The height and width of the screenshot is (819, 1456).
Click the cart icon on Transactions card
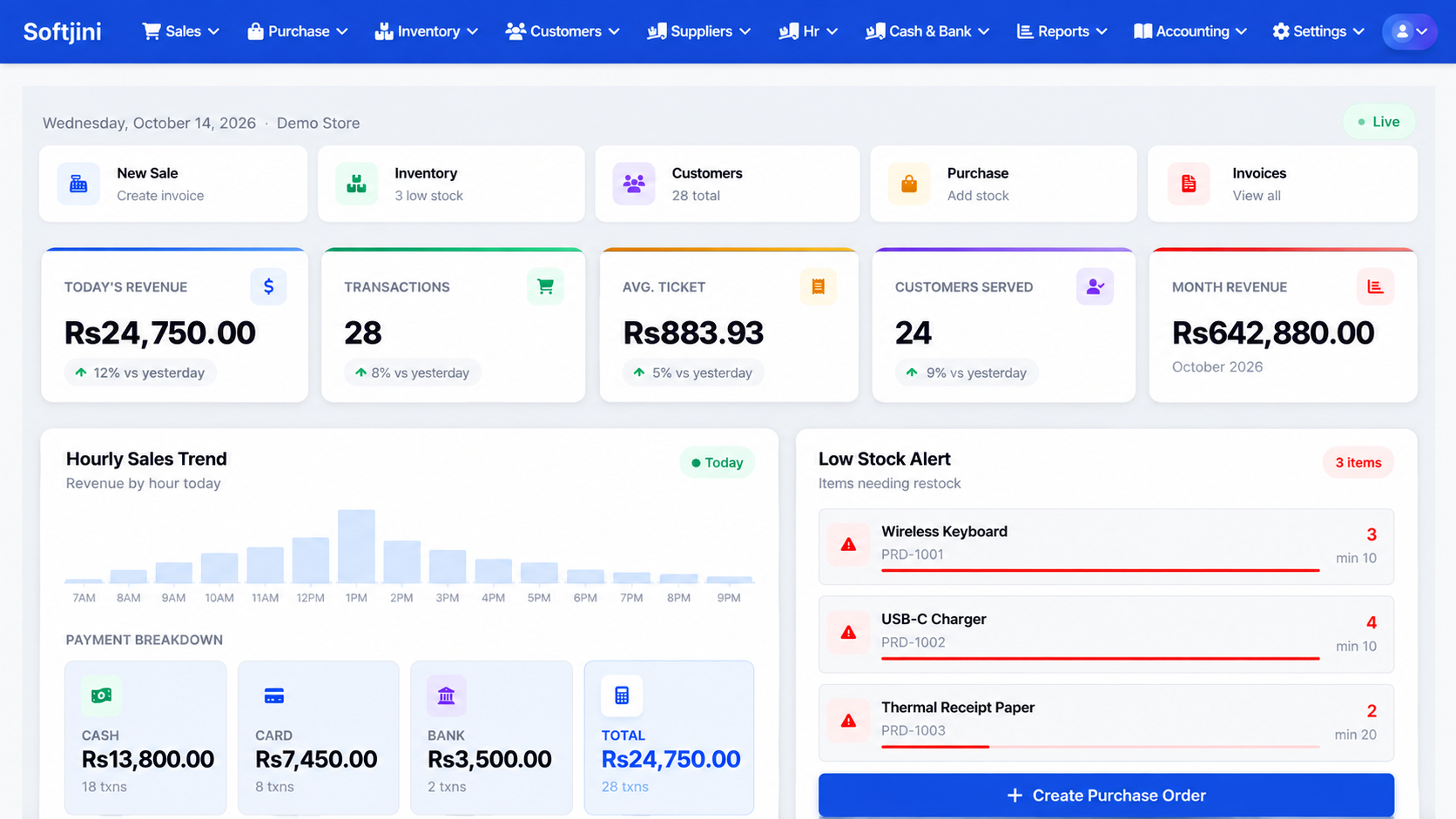[x=545, y=286]
